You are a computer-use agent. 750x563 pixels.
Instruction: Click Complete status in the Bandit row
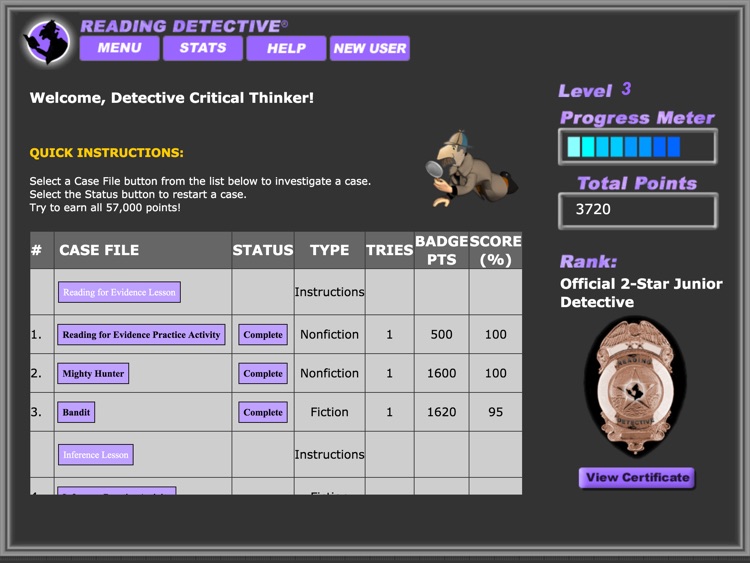coord(263,412)
